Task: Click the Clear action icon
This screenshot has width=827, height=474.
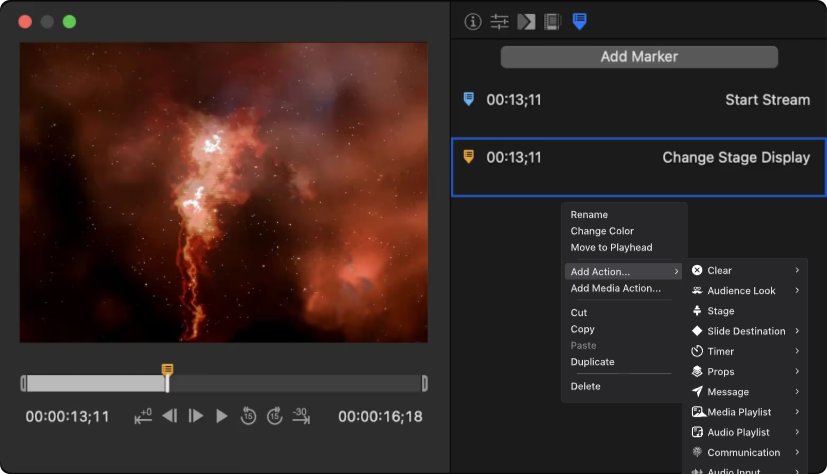Action: tap(697, 270)
